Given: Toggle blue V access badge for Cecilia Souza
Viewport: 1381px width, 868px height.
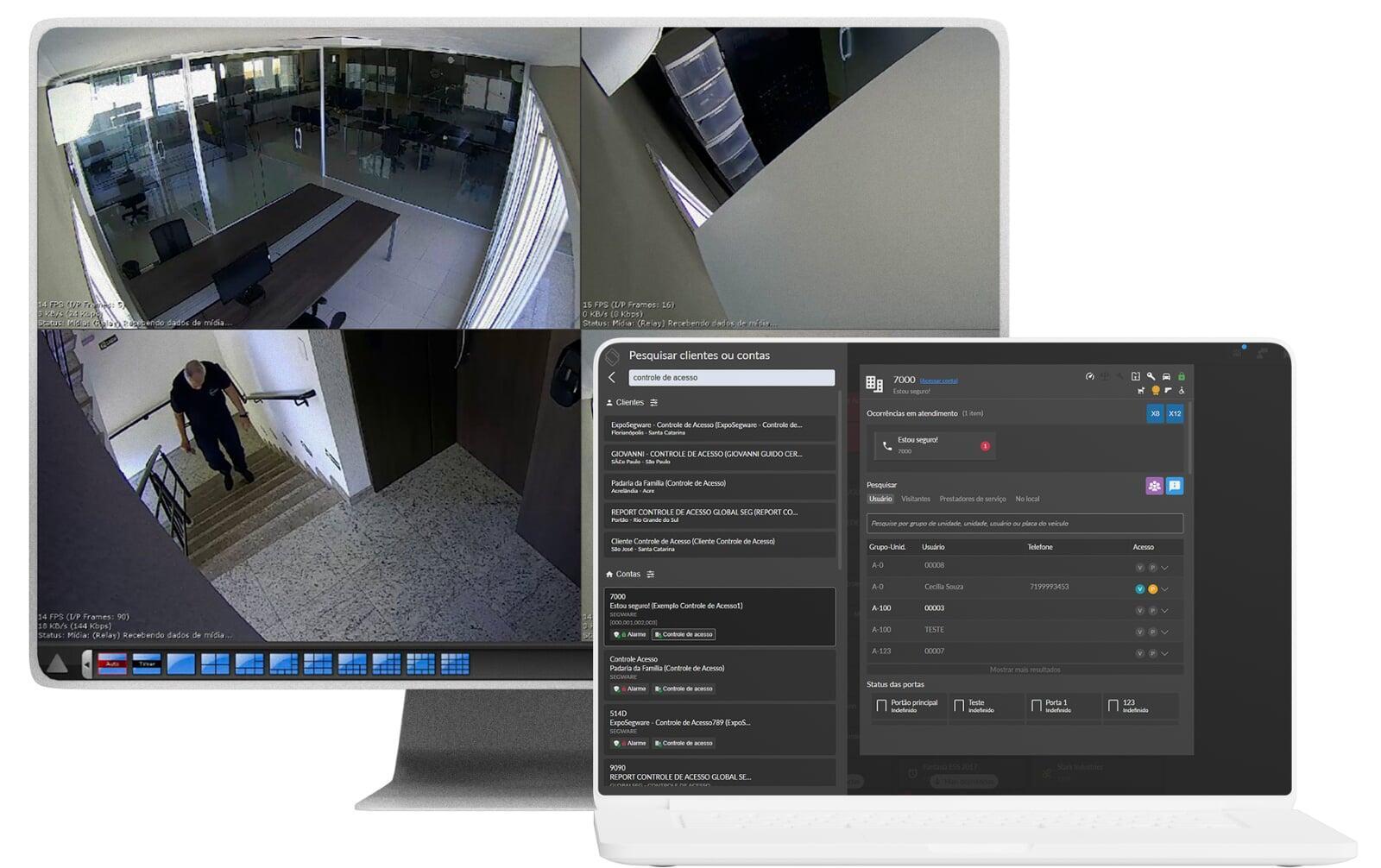Looking at the screenshot, I should click(1139, 588).
